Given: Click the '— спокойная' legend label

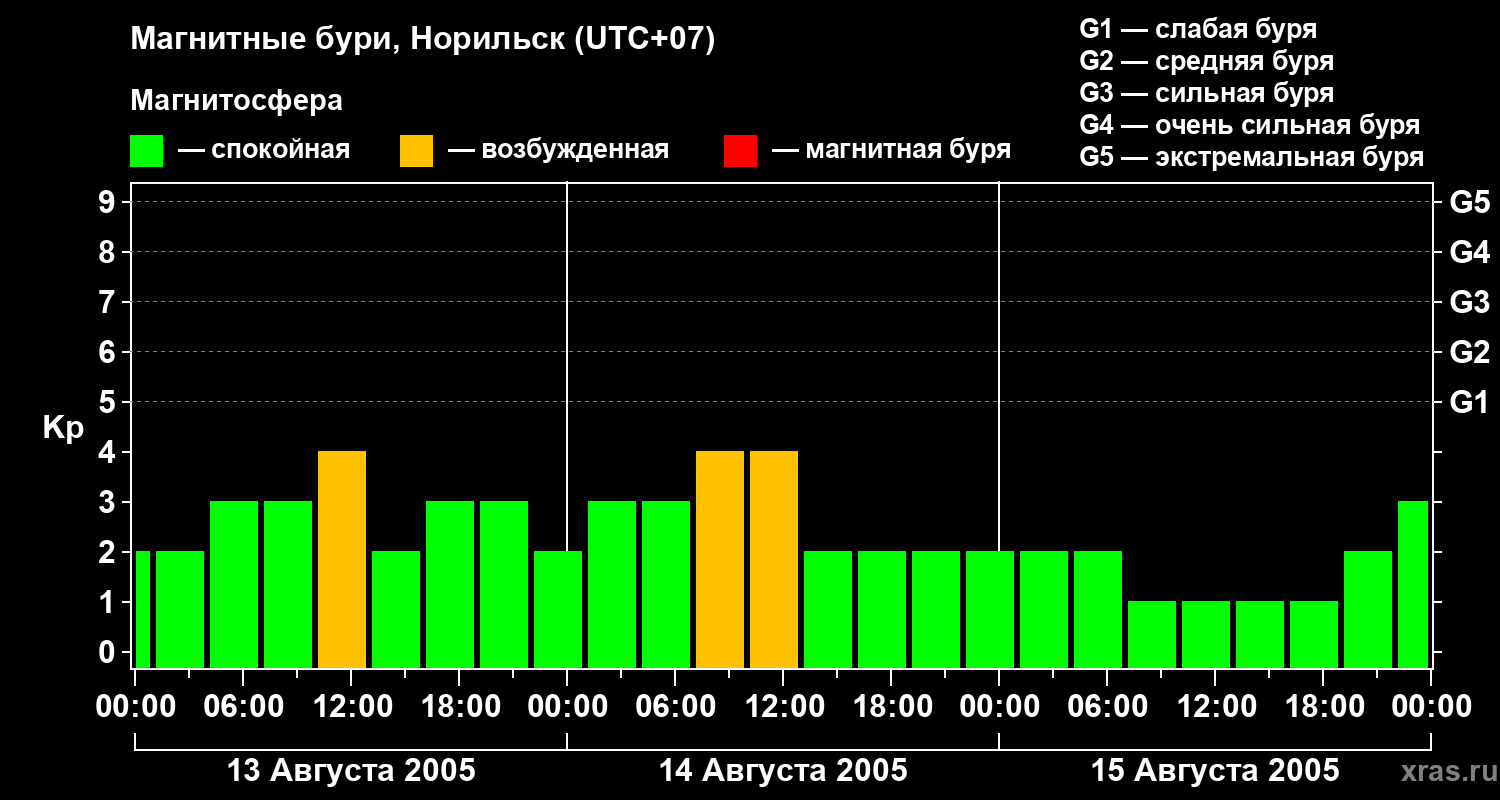Looking at the screenshot, I should click(x=264, y=150).
